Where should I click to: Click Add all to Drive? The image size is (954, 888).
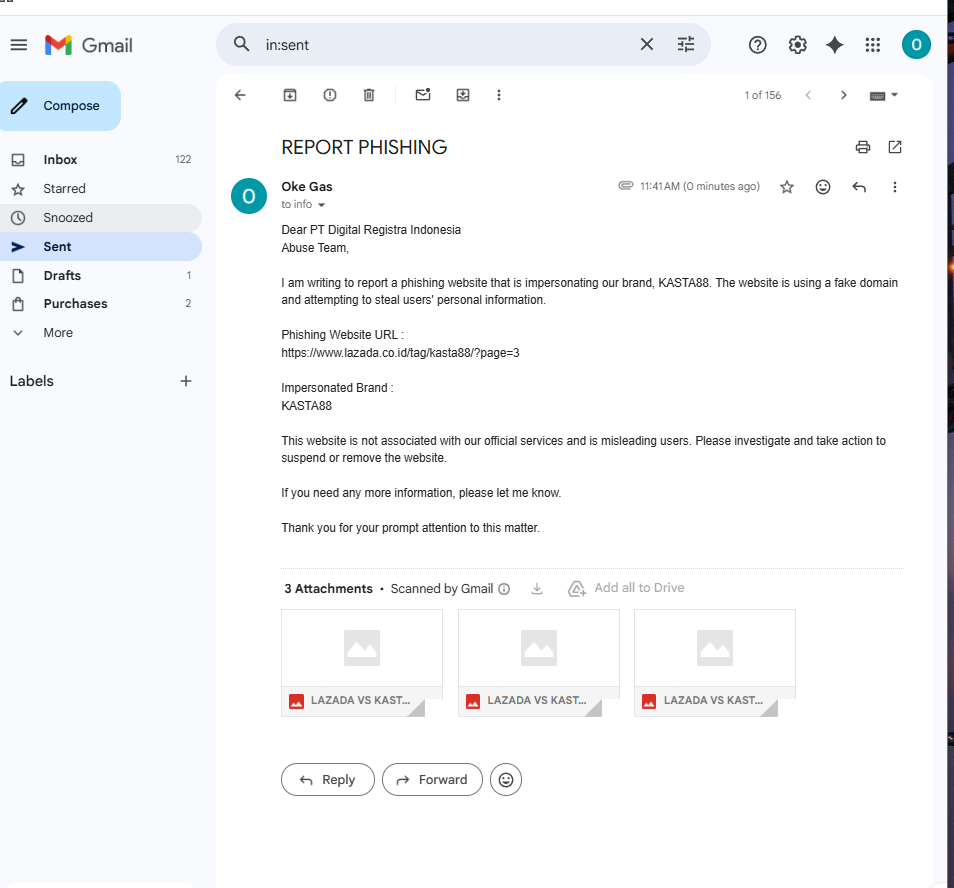pos(626,588)
